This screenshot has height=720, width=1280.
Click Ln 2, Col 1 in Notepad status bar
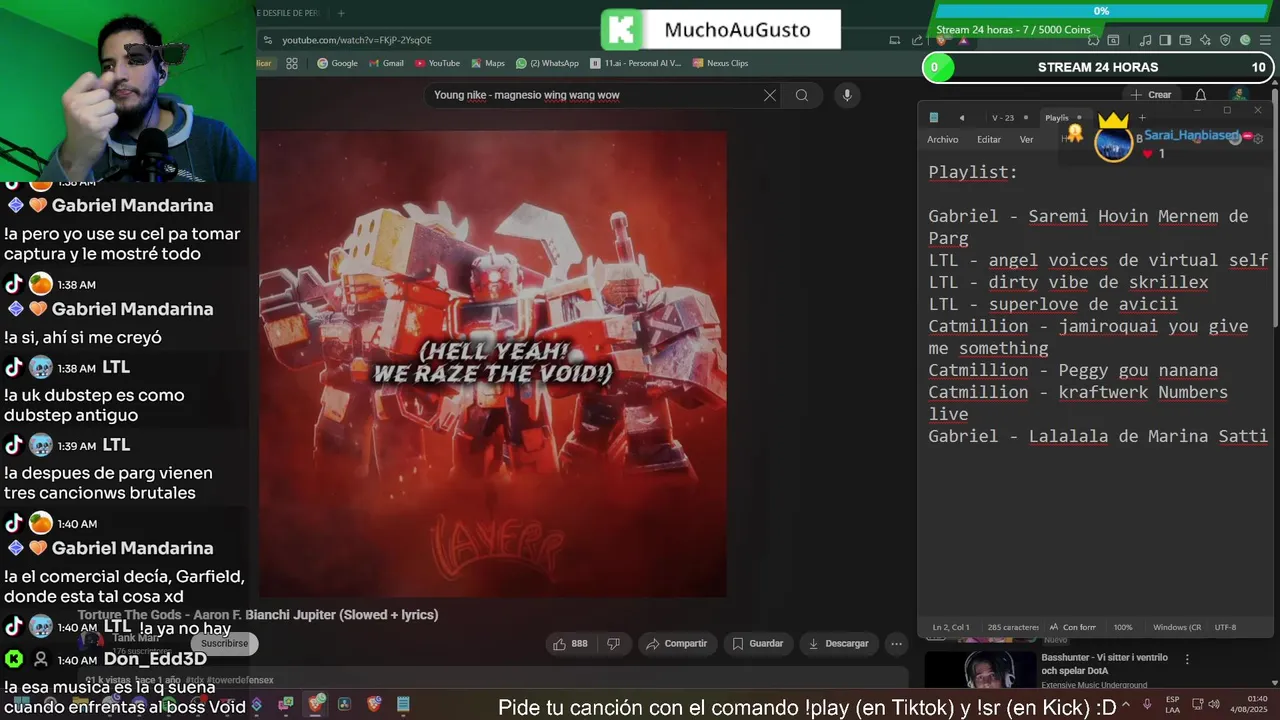(x=951, y=627)
